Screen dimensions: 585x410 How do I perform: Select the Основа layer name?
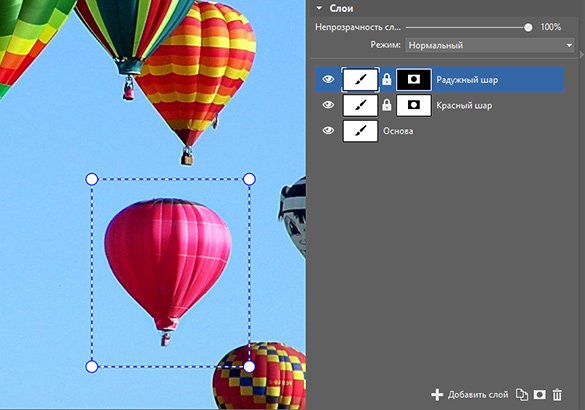[x=398, y=131]
